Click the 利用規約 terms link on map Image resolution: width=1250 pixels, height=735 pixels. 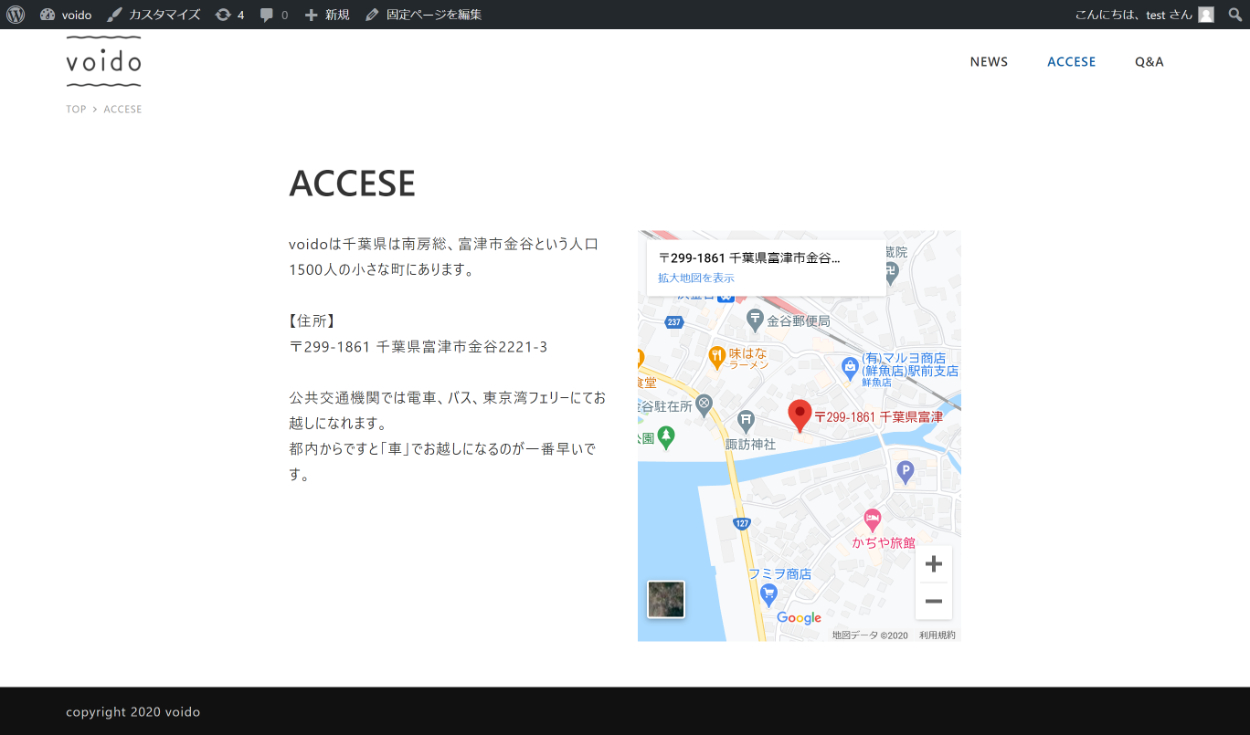[937, 635]
